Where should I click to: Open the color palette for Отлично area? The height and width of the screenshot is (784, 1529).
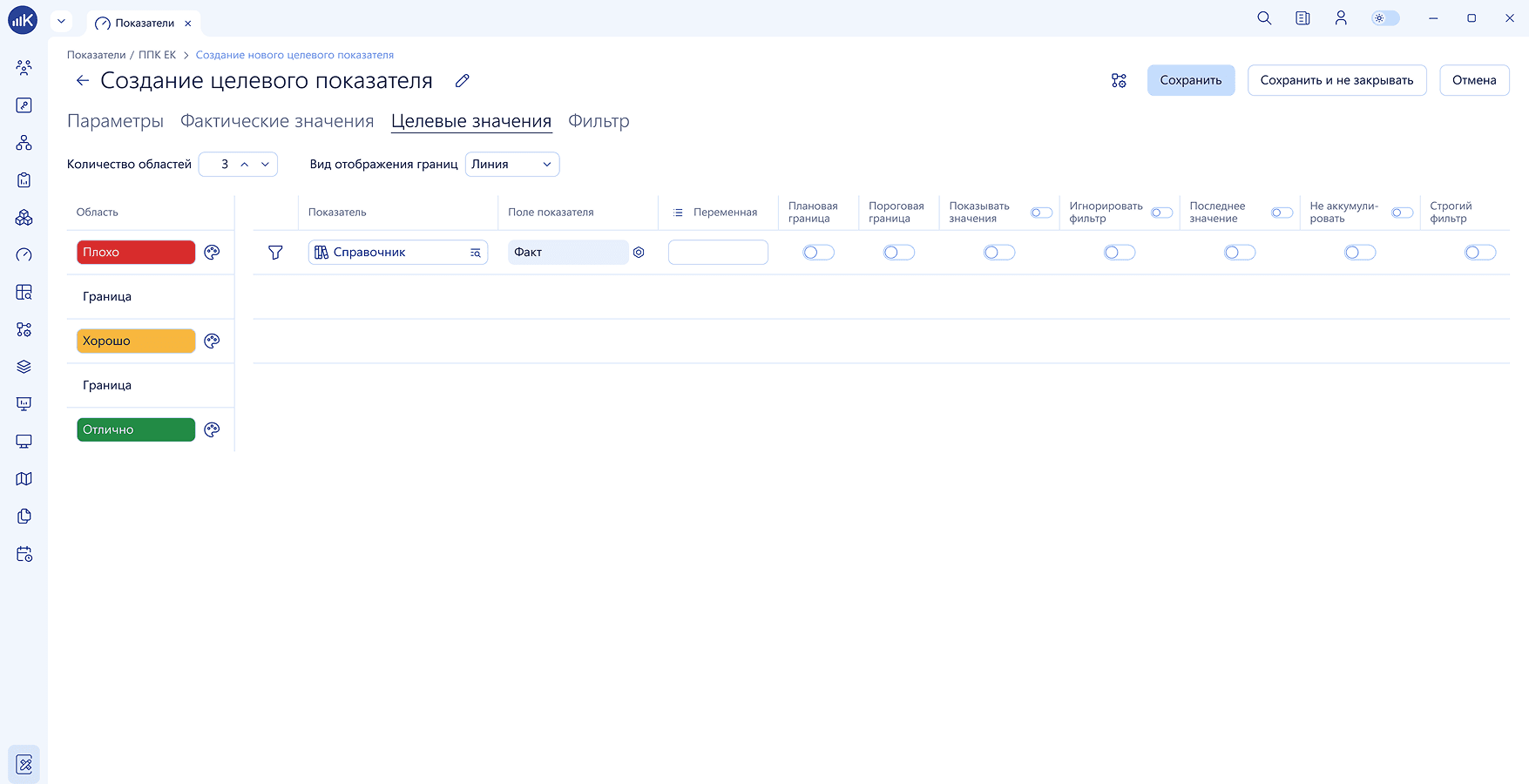point(212,429)
